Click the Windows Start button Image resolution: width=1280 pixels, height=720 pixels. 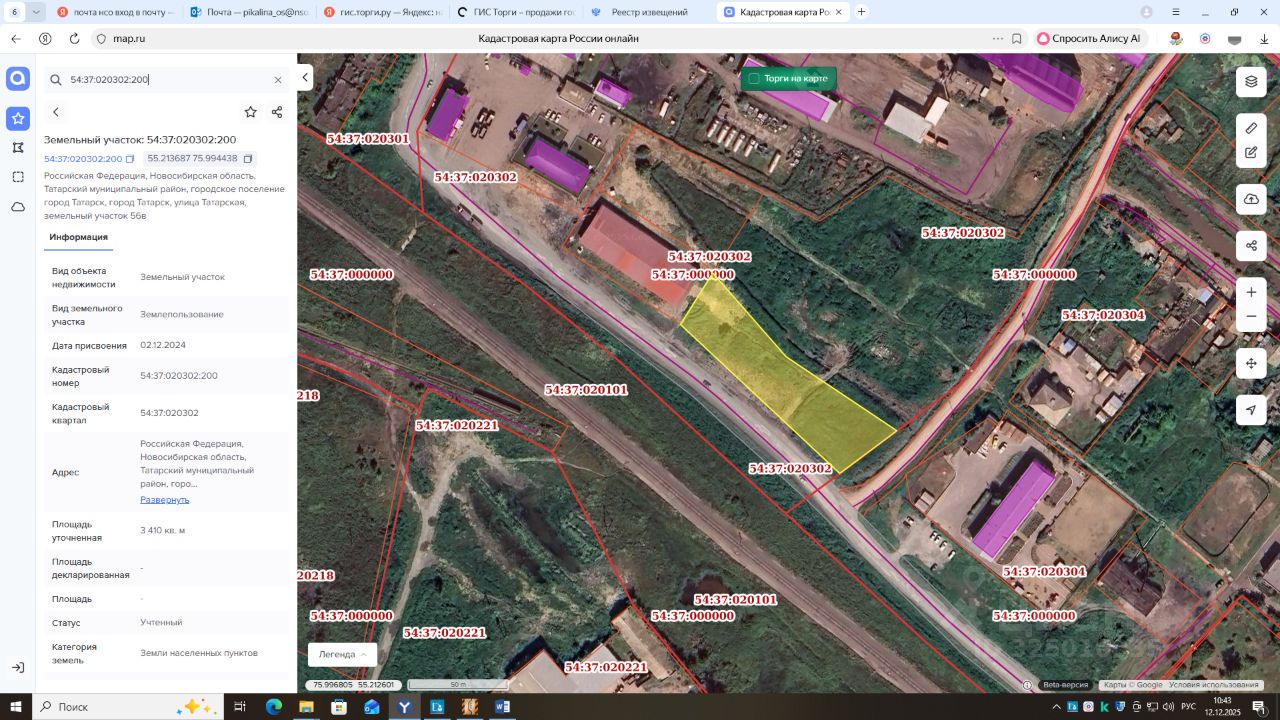(x=16, y=707)
